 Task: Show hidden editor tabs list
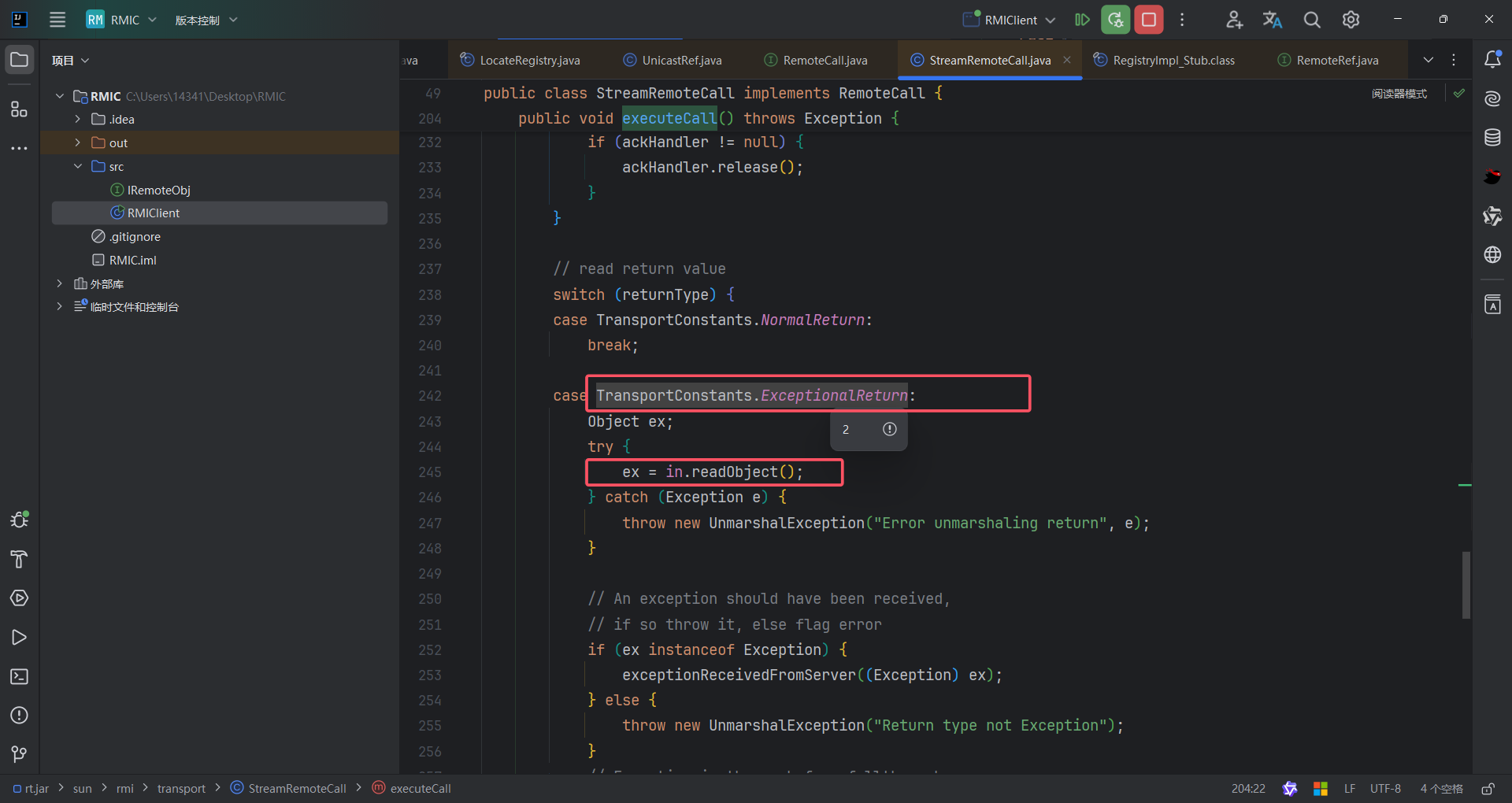click(x=1429, y=60)
